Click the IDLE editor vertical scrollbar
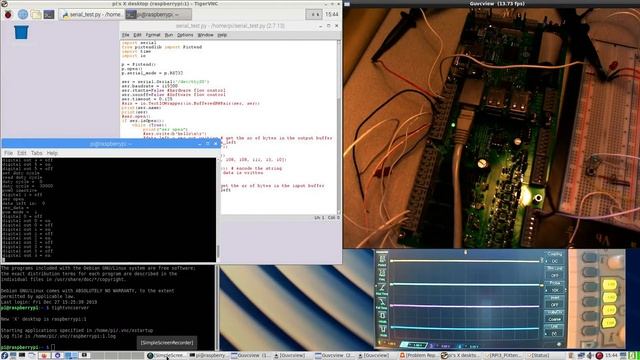640x360 pixels. [338, 127]
